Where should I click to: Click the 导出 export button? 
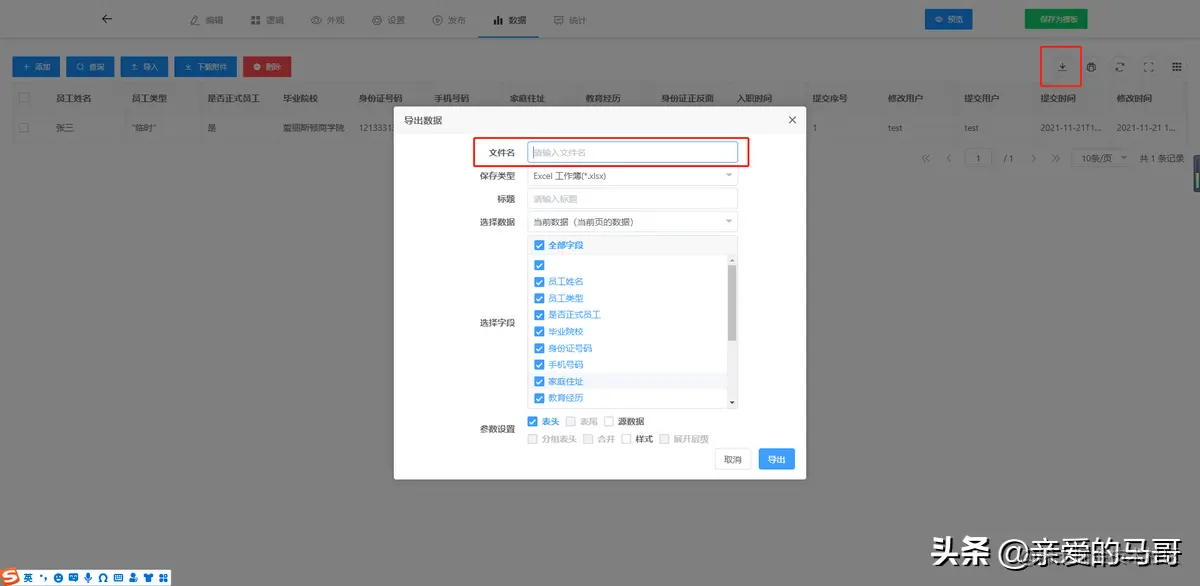[777, 458]
